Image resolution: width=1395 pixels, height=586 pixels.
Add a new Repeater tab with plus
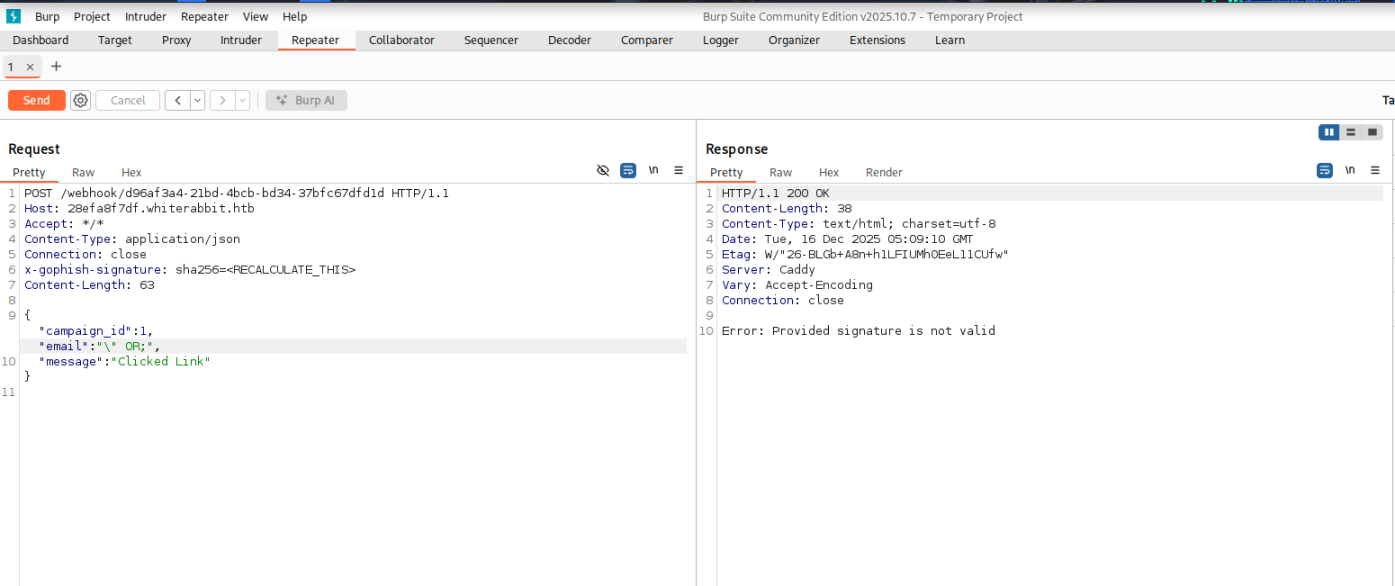click(x=56, y=67)
